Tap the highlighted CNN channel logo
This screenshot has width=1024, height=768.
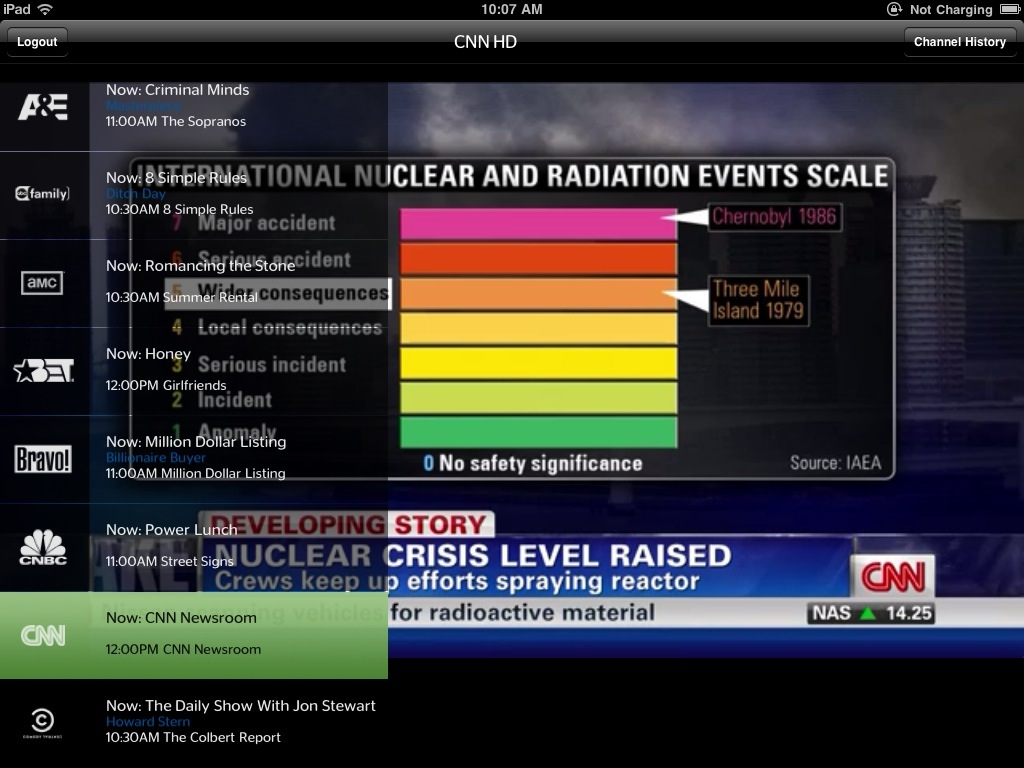tap(43, 635)
